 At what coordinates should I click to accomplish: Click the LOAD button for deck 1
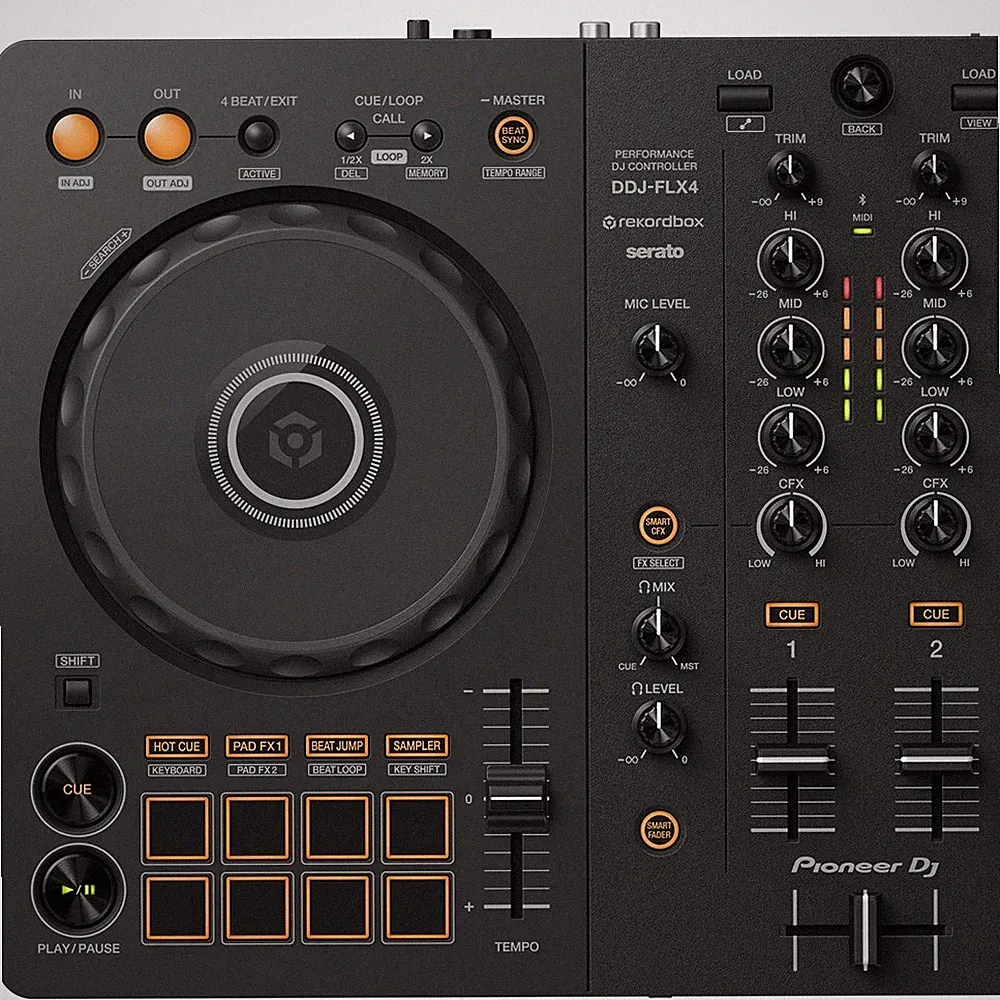744,98
